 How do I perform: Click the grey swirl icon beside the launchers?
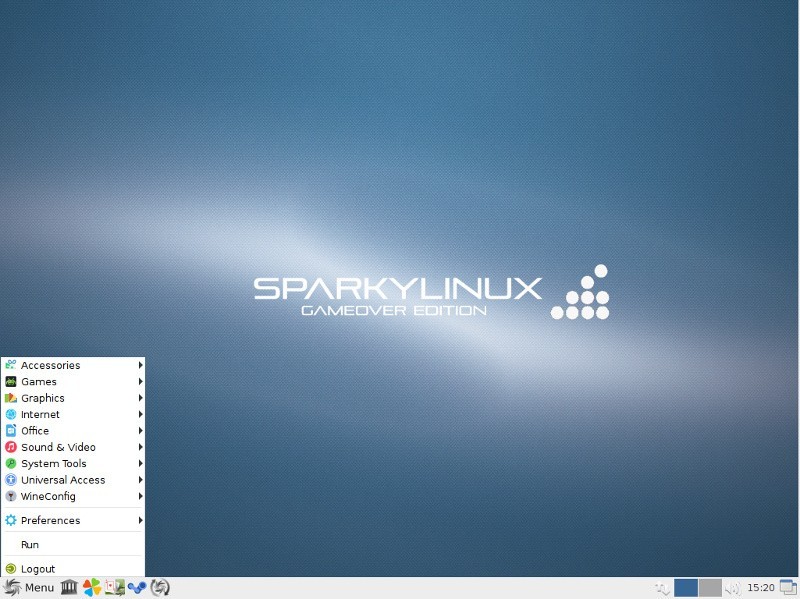pyautogui.click(x=160, y=587)
